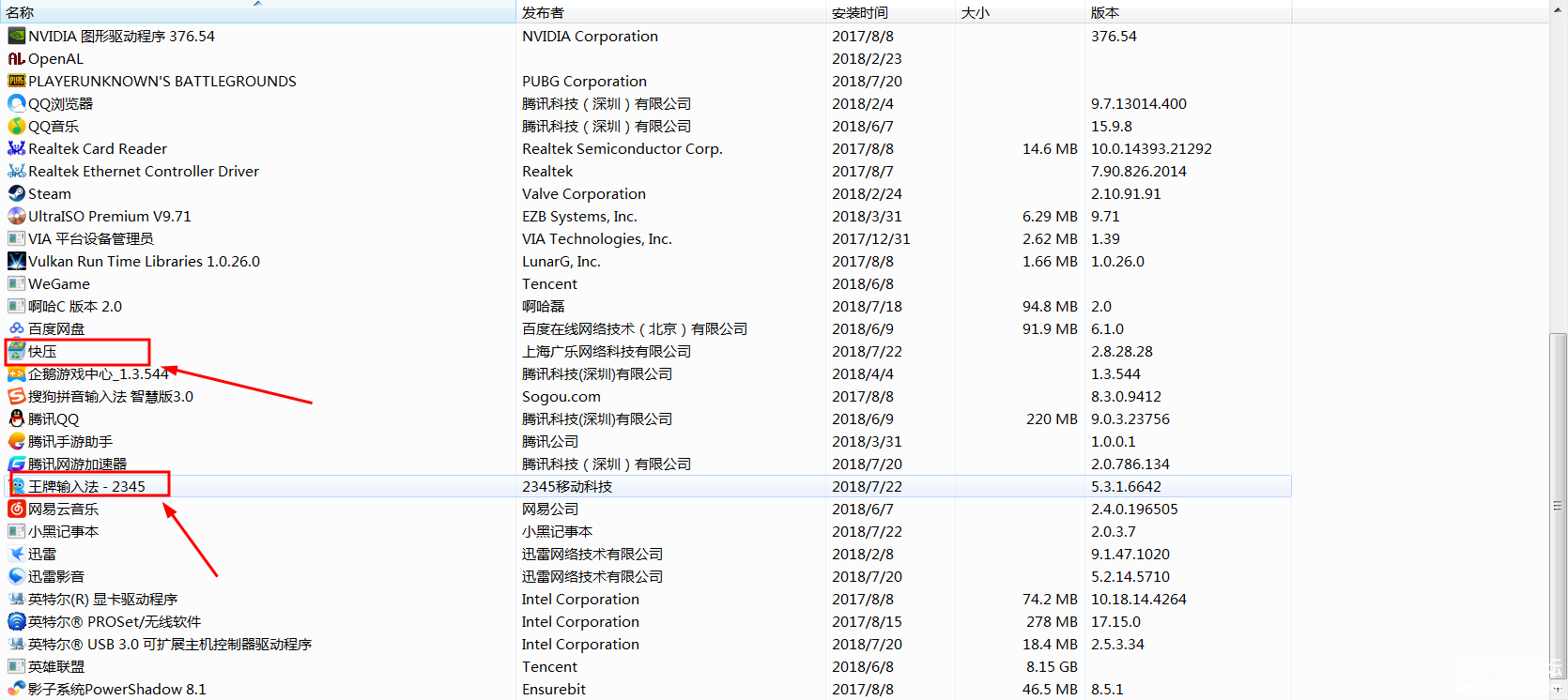Click the 王牌输入法 - 2345 icon

click(16, 486)
